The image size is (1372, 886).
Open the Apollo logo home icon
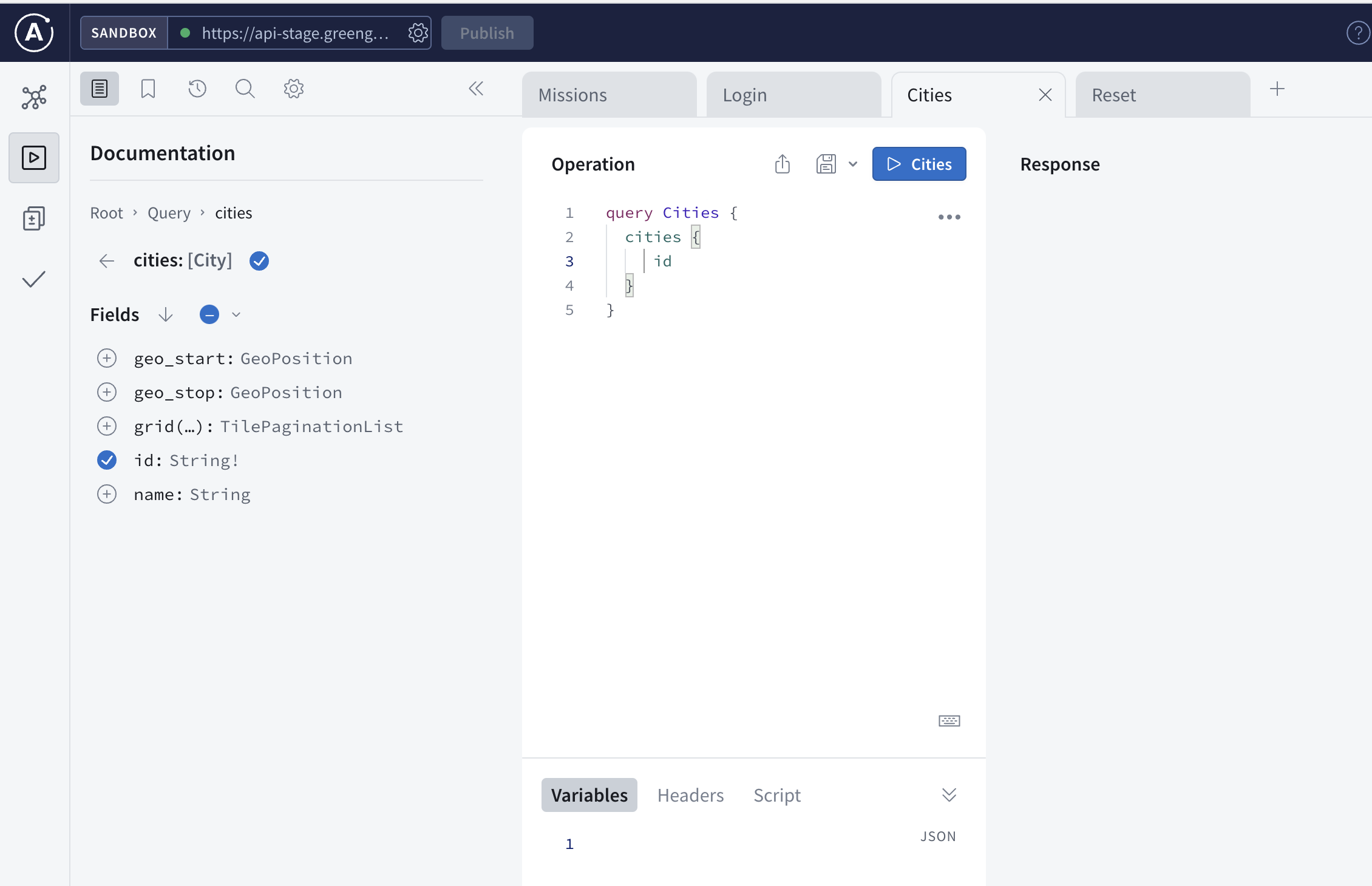click(34, 33)
